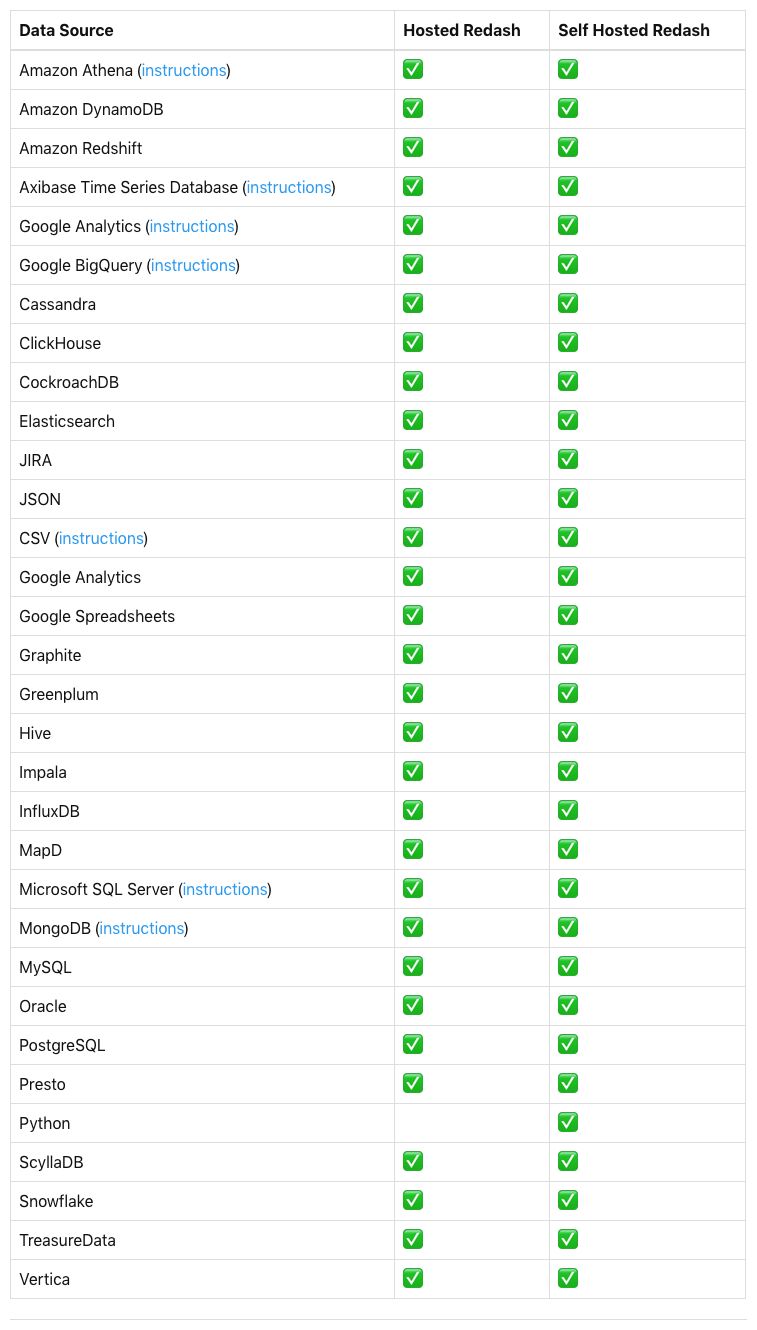
Task: Click Hosted Redash checkmark for MySQL
Action: tap(413, 966)
